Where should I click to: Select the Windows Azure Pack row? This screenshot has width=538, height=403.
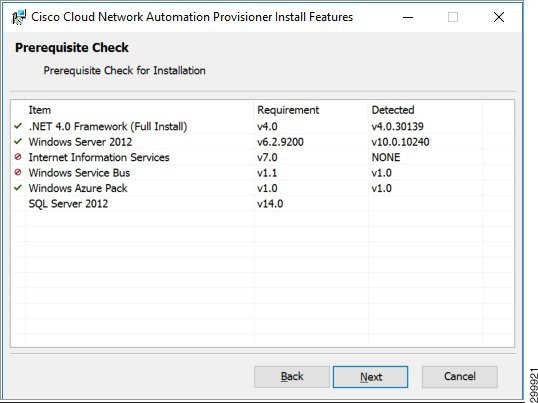pos(262,188)
